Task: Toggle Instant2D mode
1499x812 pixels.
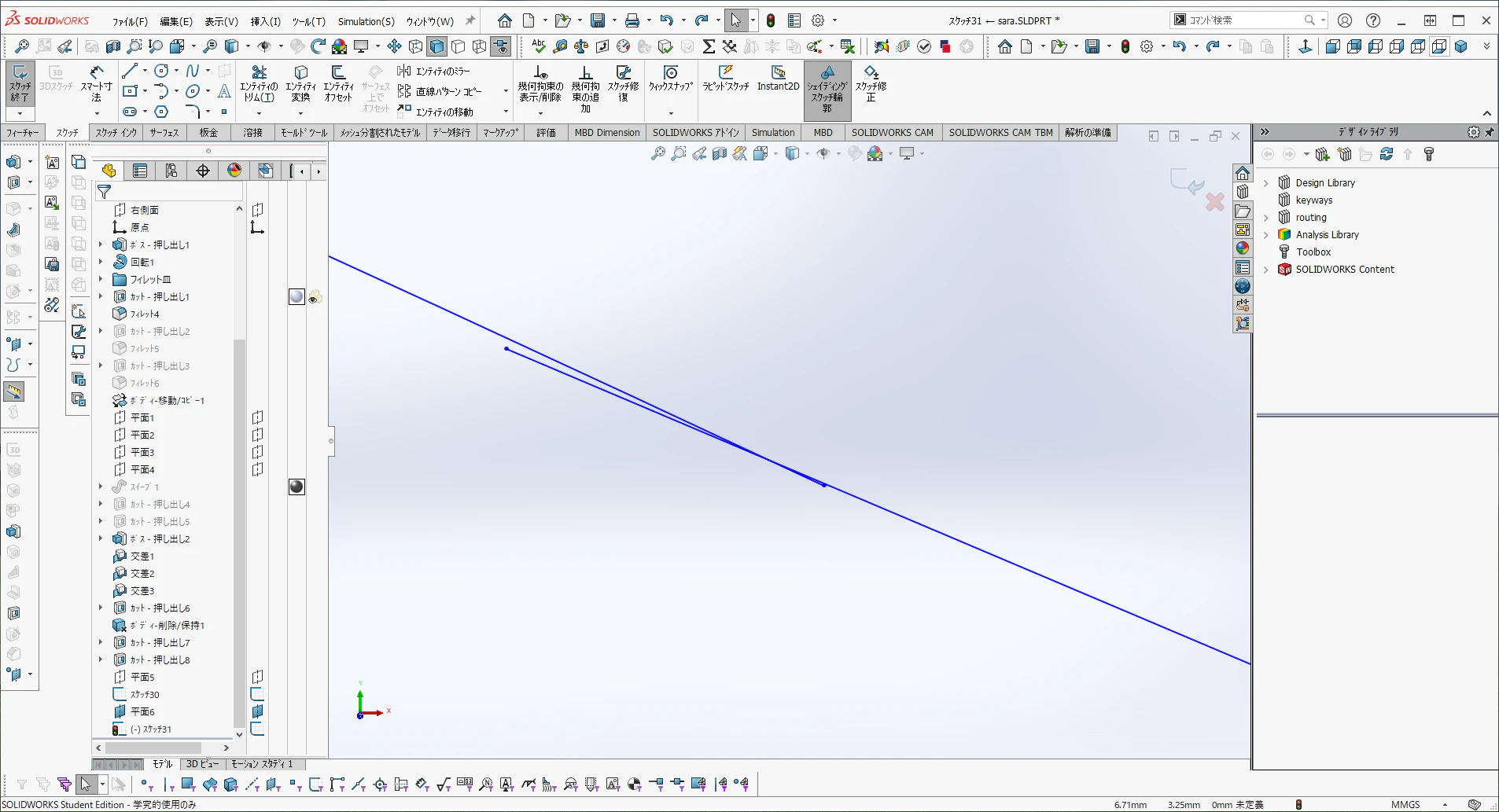Action: pyautogui.click(x=778, y=79)
